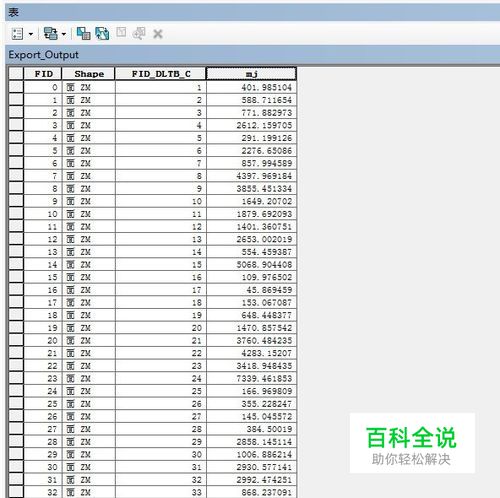Click mj cell 2858.145114
Screen dimensions: 500x498
click(251, 442)
